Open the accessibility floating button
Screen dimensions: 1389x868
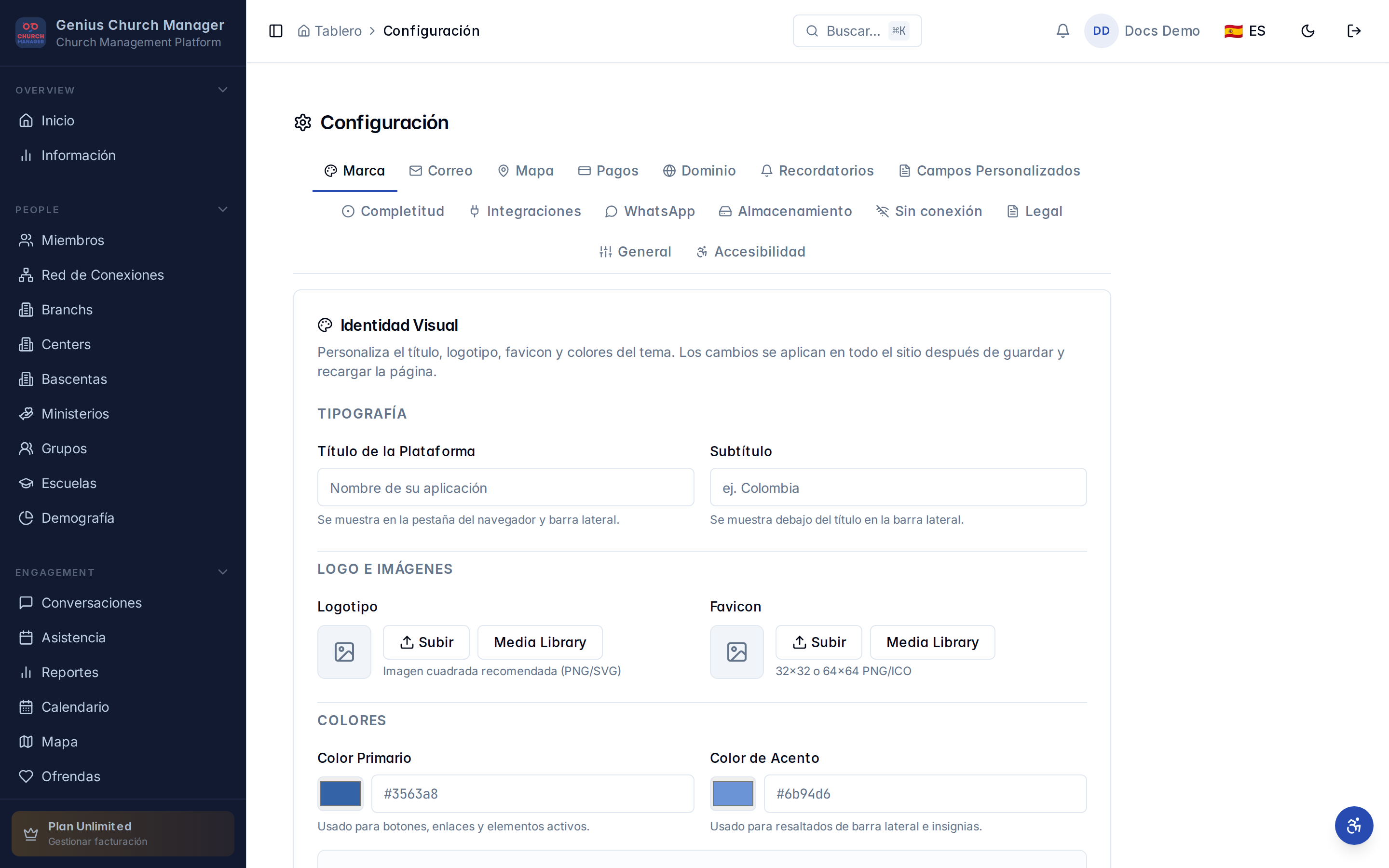click(x=1353, y=826)
